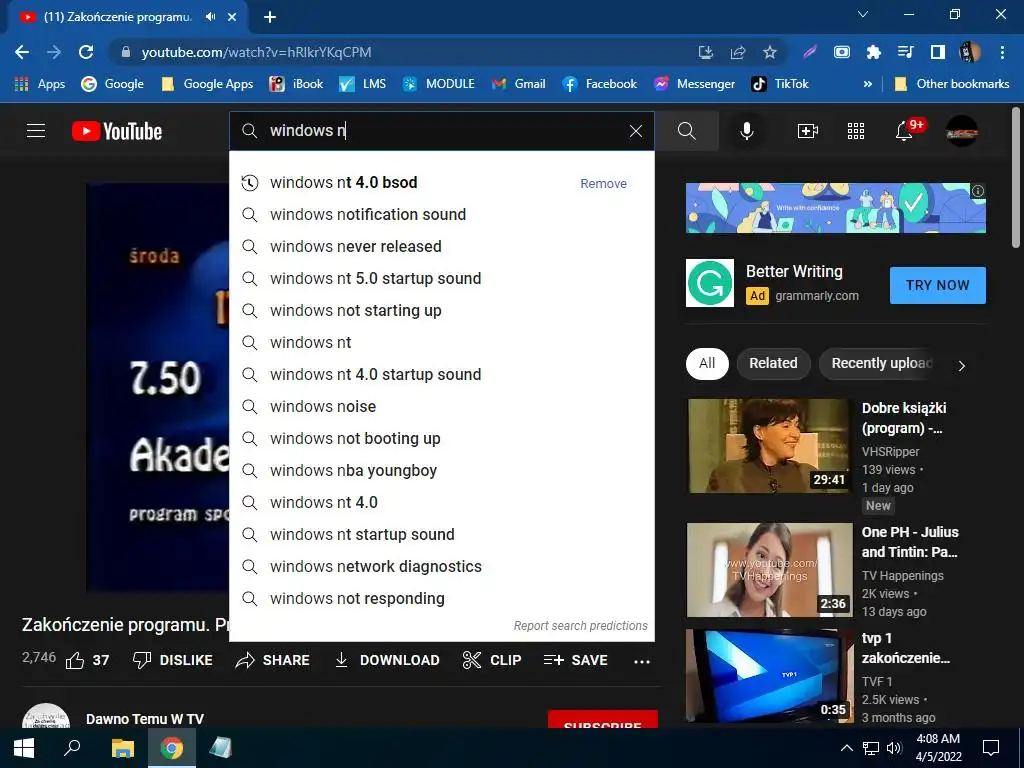The width and height of the screenshot is (1024, 768).
Task: Choose suggestion "windows noise"
Action: [441, 407]
